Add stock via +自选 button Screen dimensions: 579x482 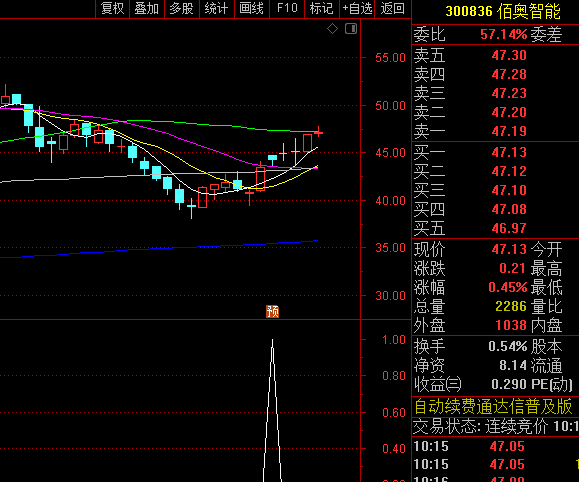pyautogui.click(x=357, y=8)
